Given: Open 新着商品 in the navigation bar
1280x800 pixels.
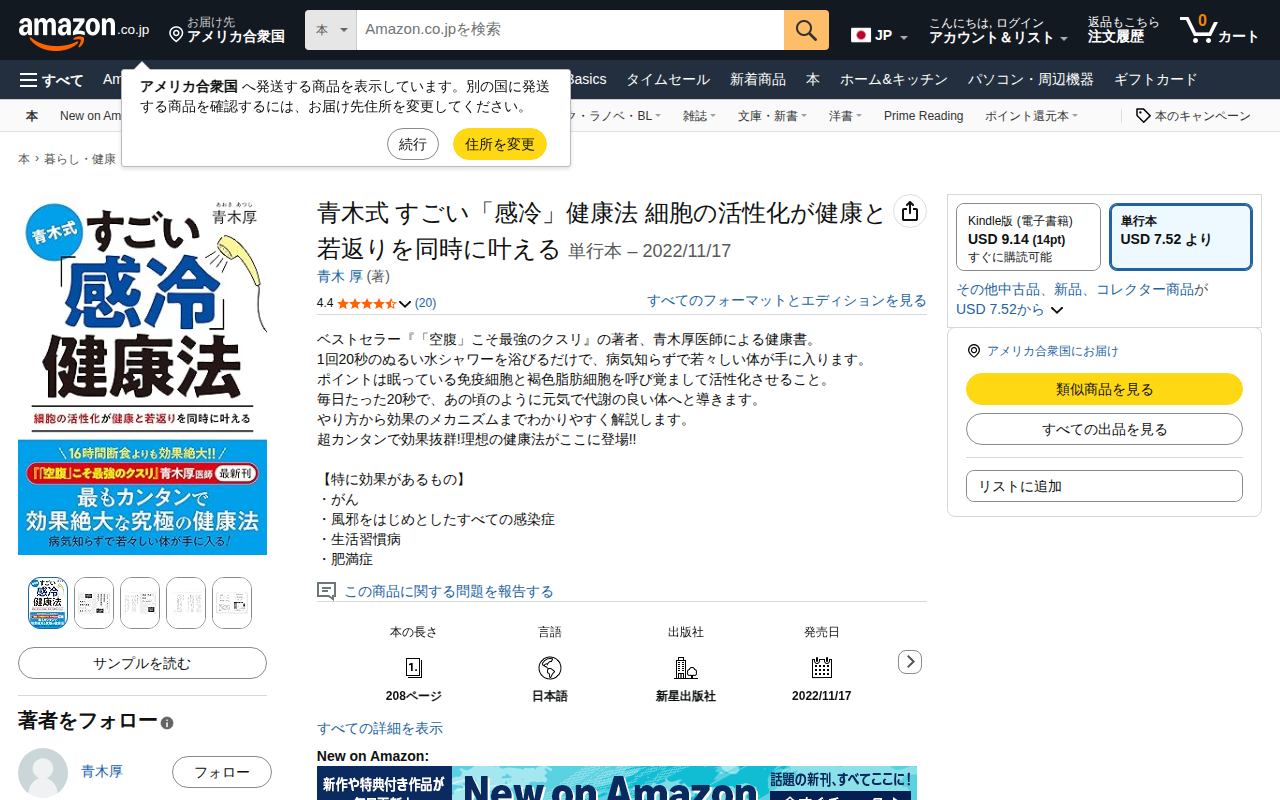Looking at the screenshot, I should click(x=758, y=80).
